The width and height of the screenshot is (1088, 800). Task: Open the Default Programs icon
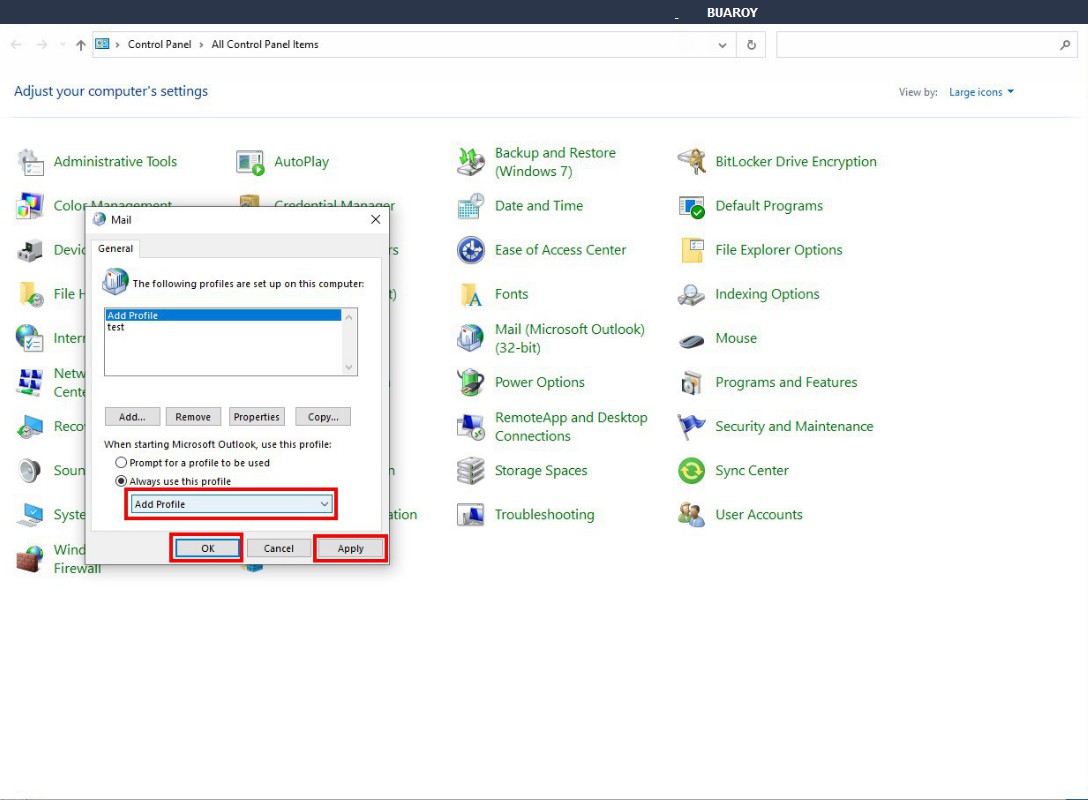click(x=691, y=206)
